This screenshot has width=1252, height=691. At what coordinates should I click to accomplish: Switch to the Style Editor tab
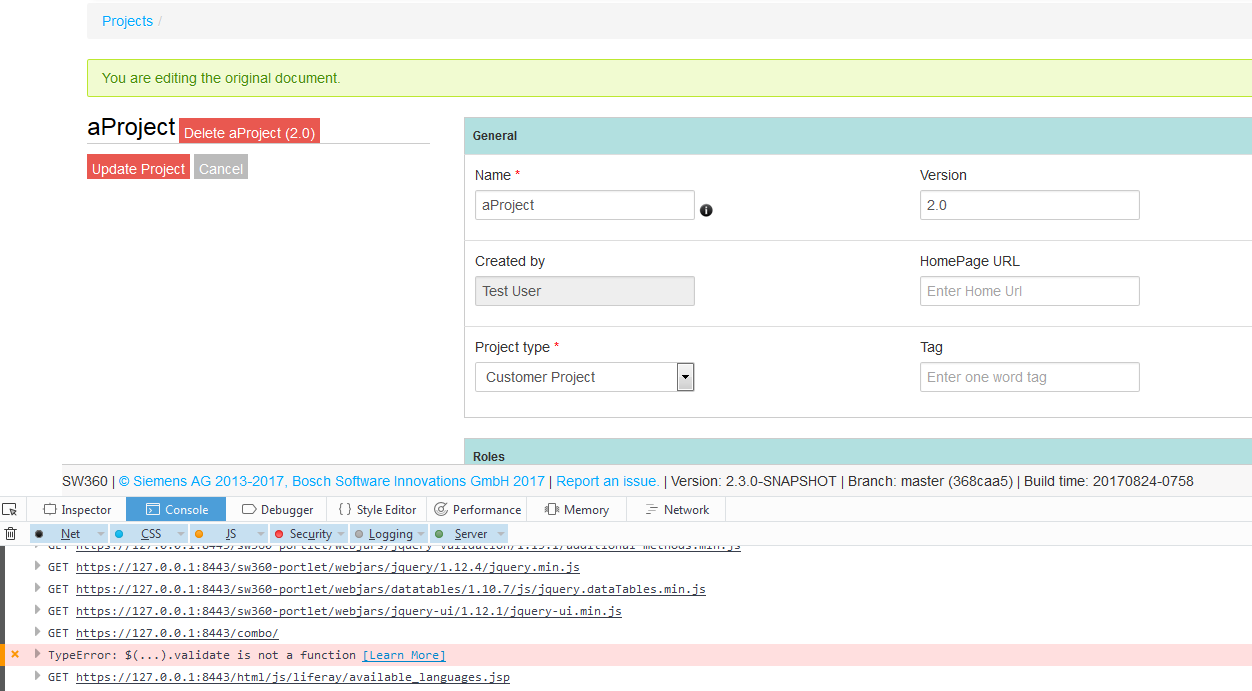coord(377,509)
